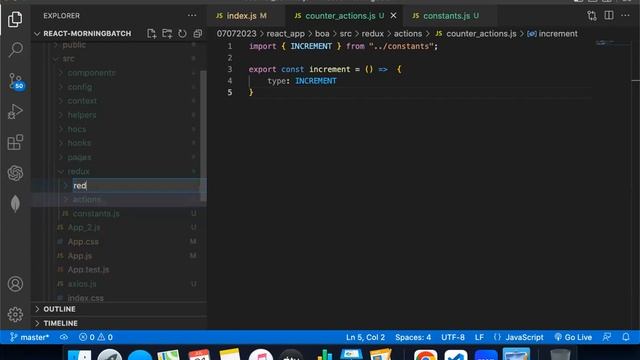Open App.js in the file tree
The height and width of the screenshot is (360, 640).
point(80,256)
